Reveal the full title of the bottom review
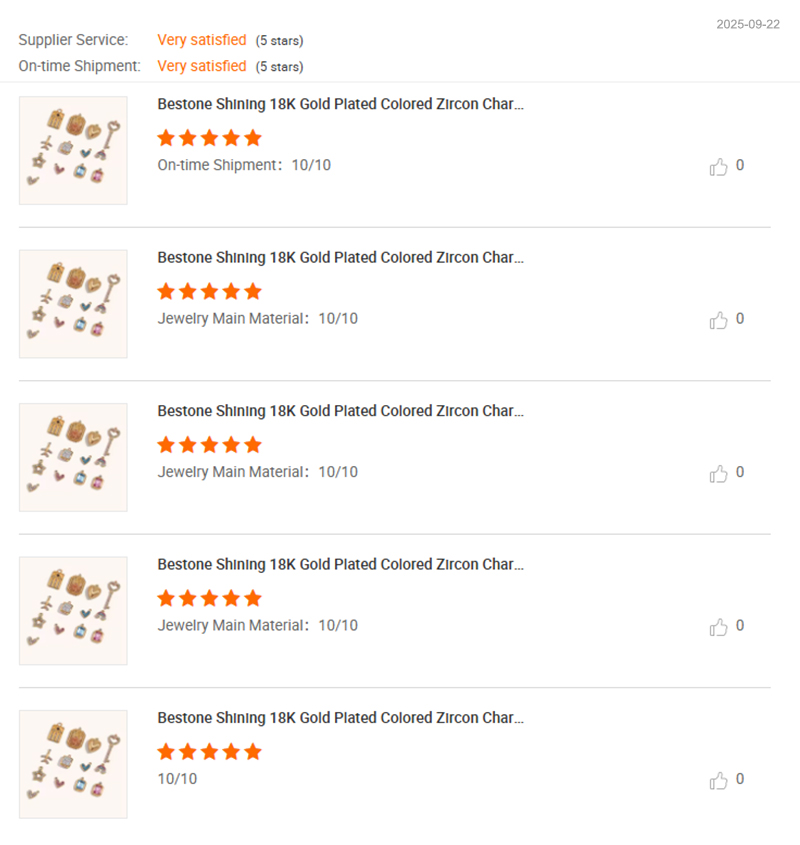The width and height of the screenshot is (800, 845). (339, 717)
